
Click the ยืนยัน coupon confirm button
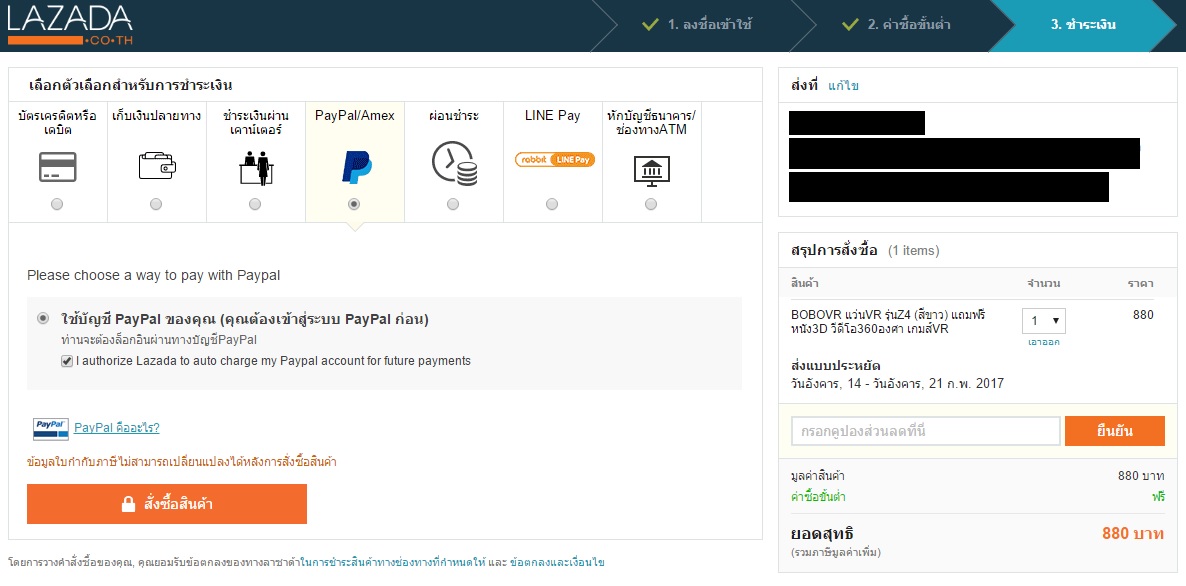[1114, 431]
